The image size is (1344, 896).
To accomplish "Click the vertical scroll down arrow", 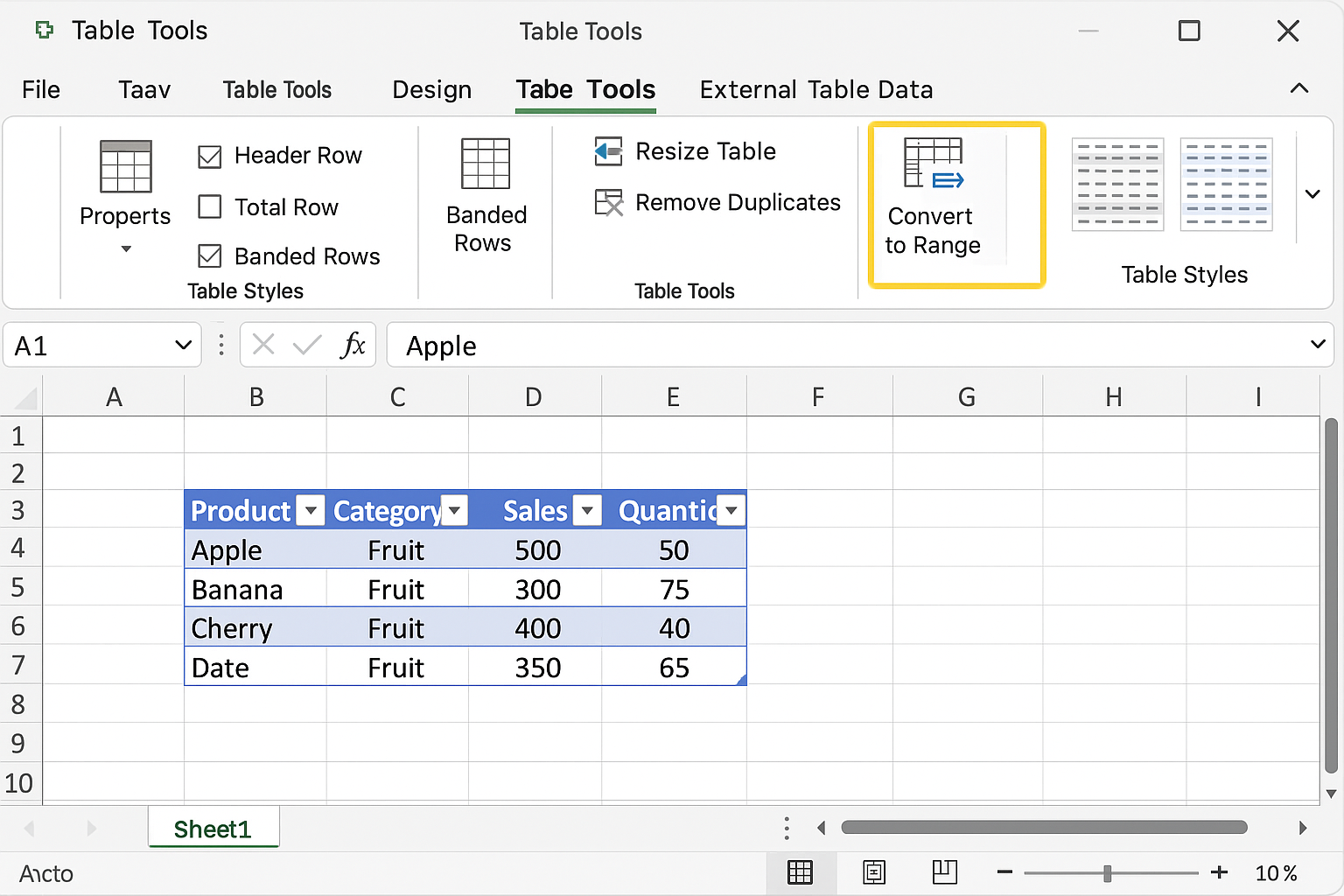I will tap(1331, 794).
